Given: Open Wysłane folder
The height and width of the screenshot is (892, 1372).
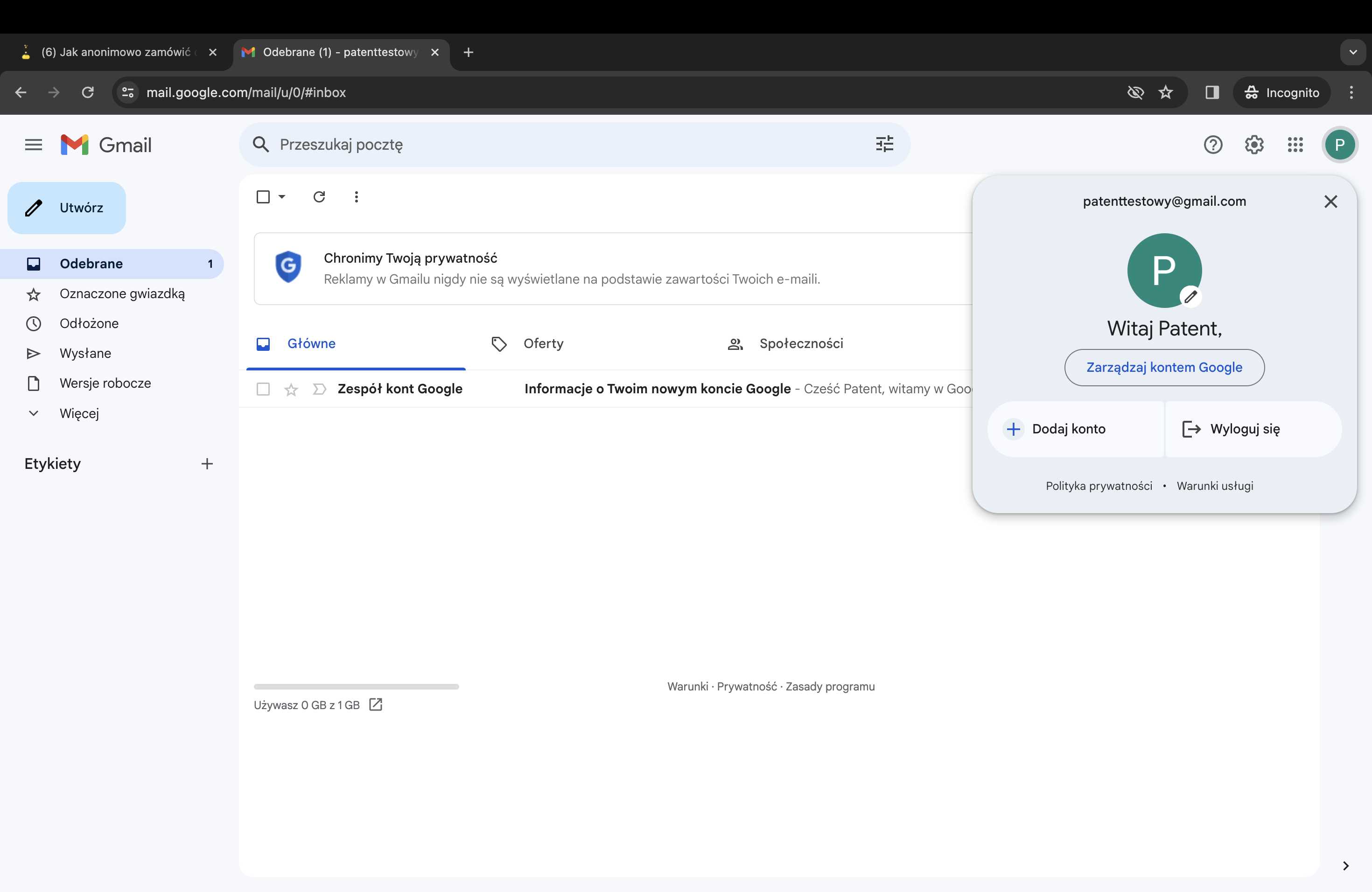Looking at the screenshot, I should tap(112, 353).
